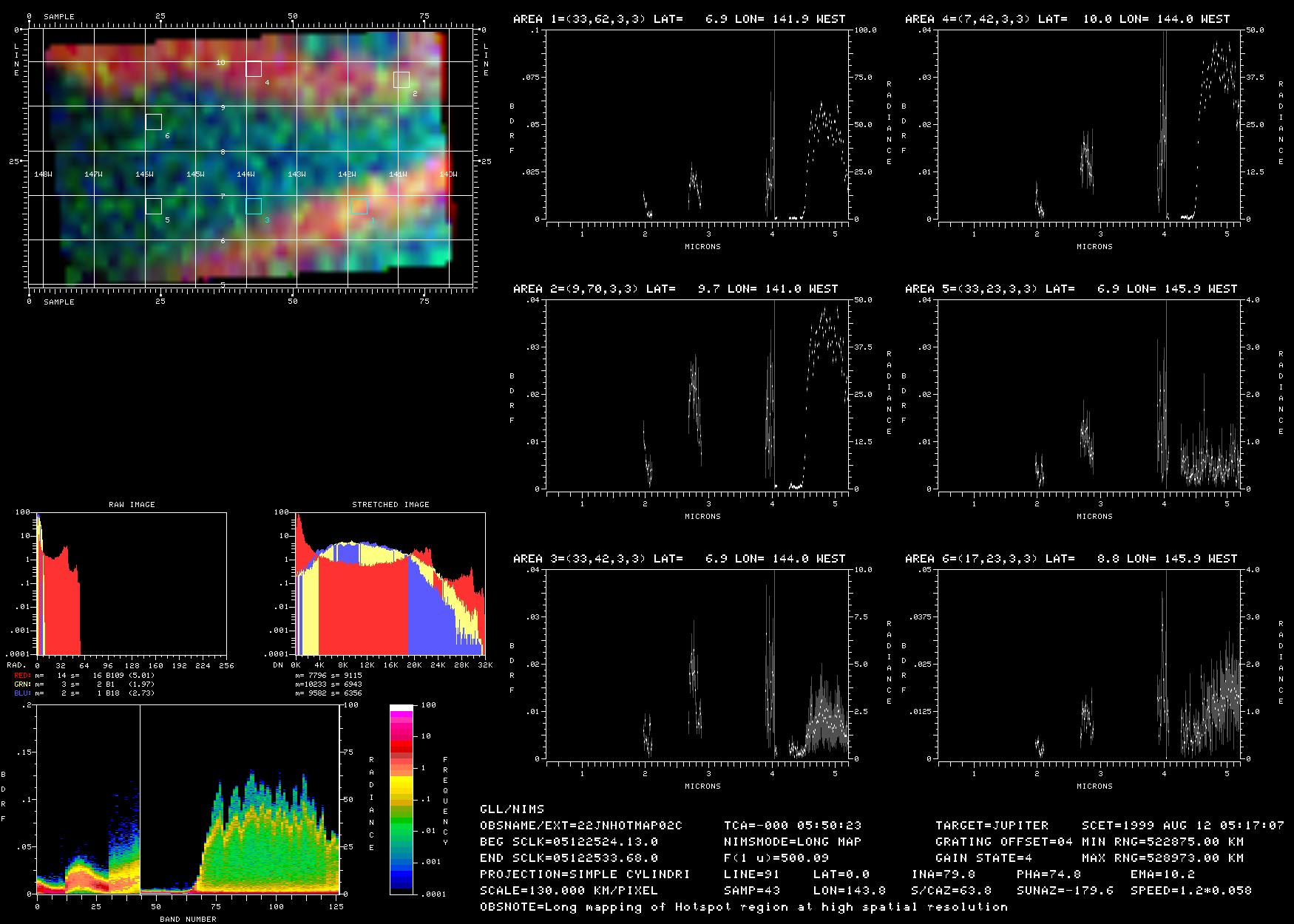Image resolution: width=1294 pixels, height=924 pixels.
Task: Click the FREQUENCY color scale bar
Action: click(402, 799)
